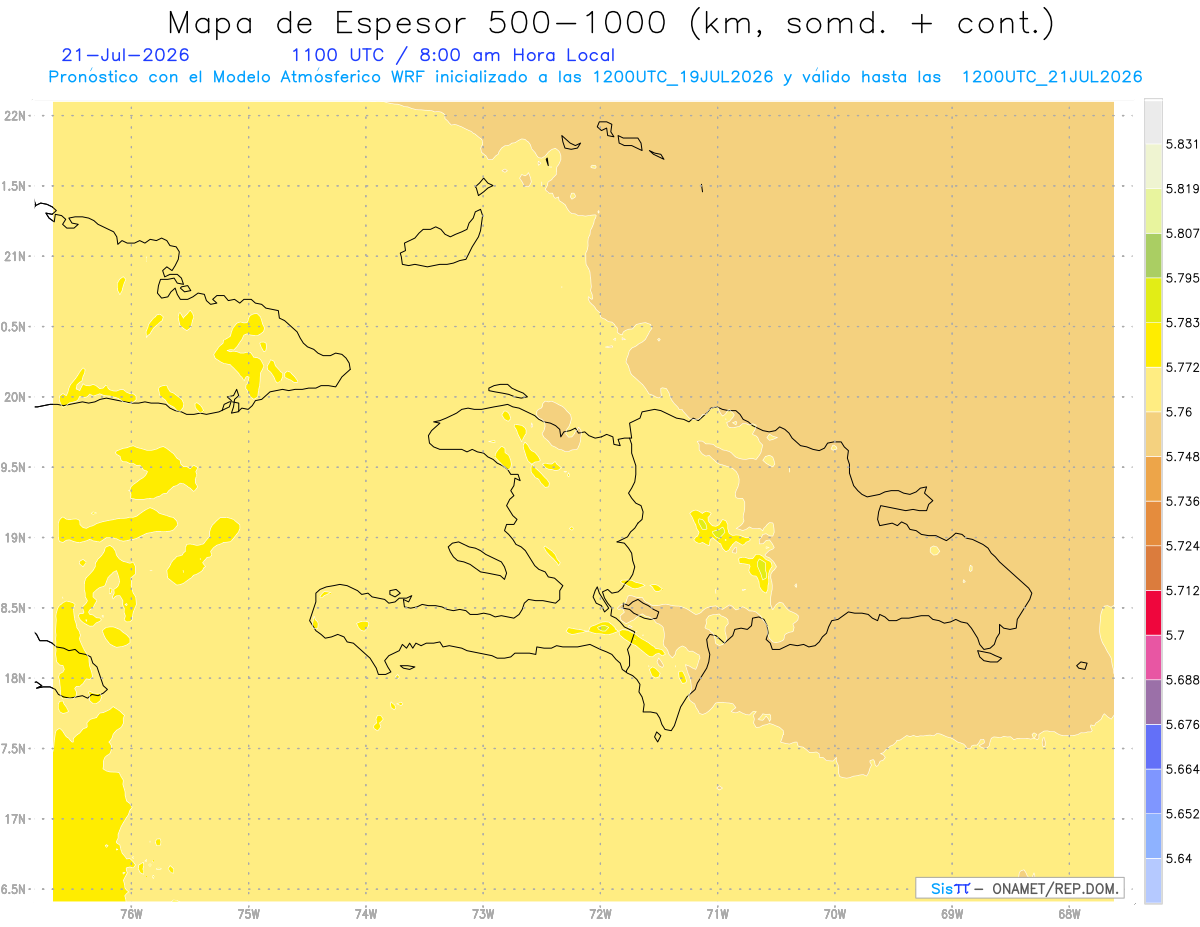Viewport: 1200px width, 927px height.
Task: Click the colorbar value 5.819
Action: (x=1182, y=189)
